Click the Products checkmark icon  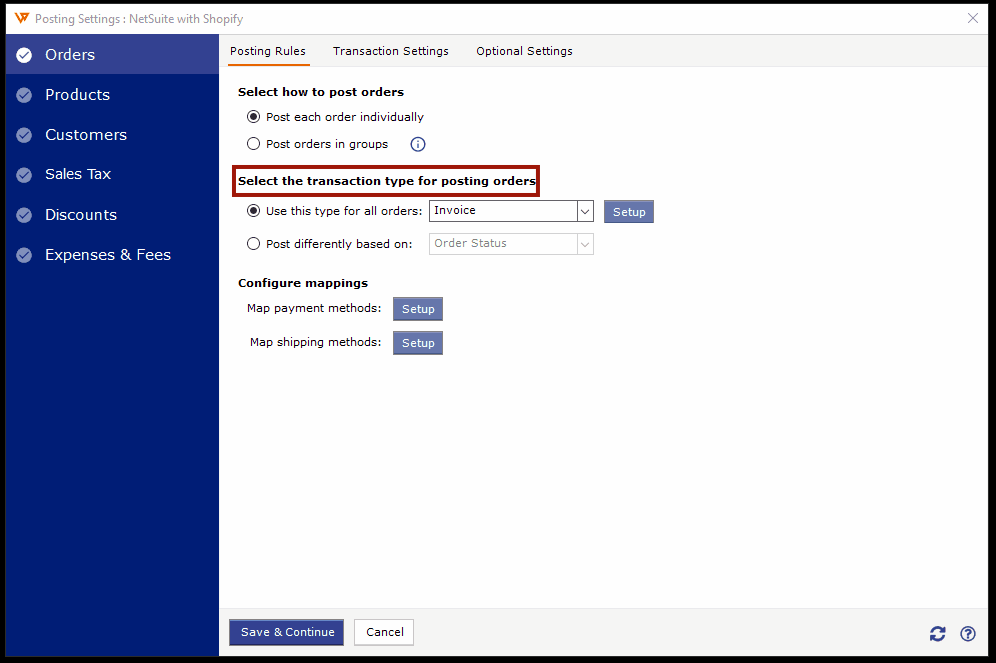[24, 95]
